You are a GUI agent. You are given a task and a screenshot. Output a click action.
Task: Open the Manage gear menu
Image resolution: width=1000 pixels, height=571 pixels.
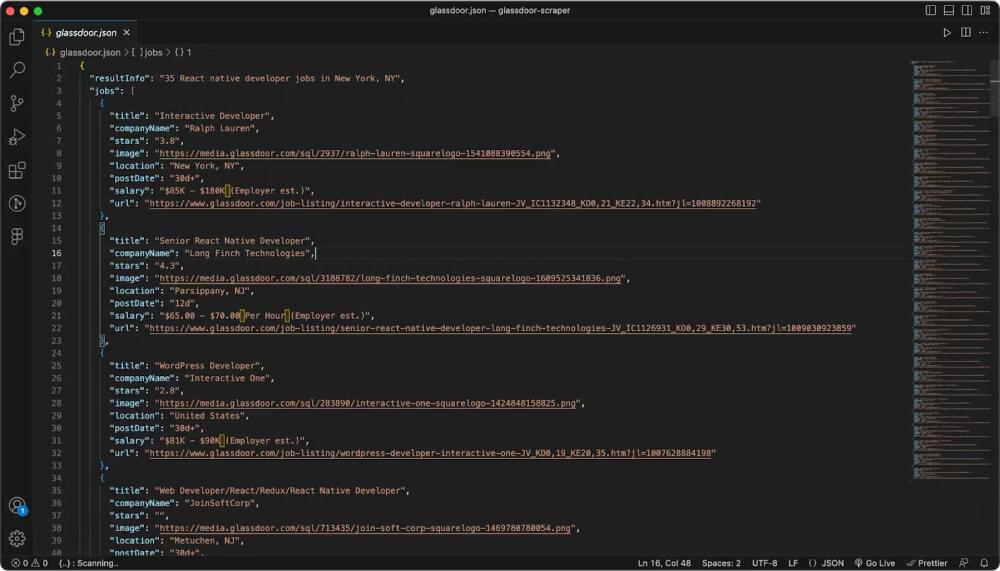pos(17,538)
